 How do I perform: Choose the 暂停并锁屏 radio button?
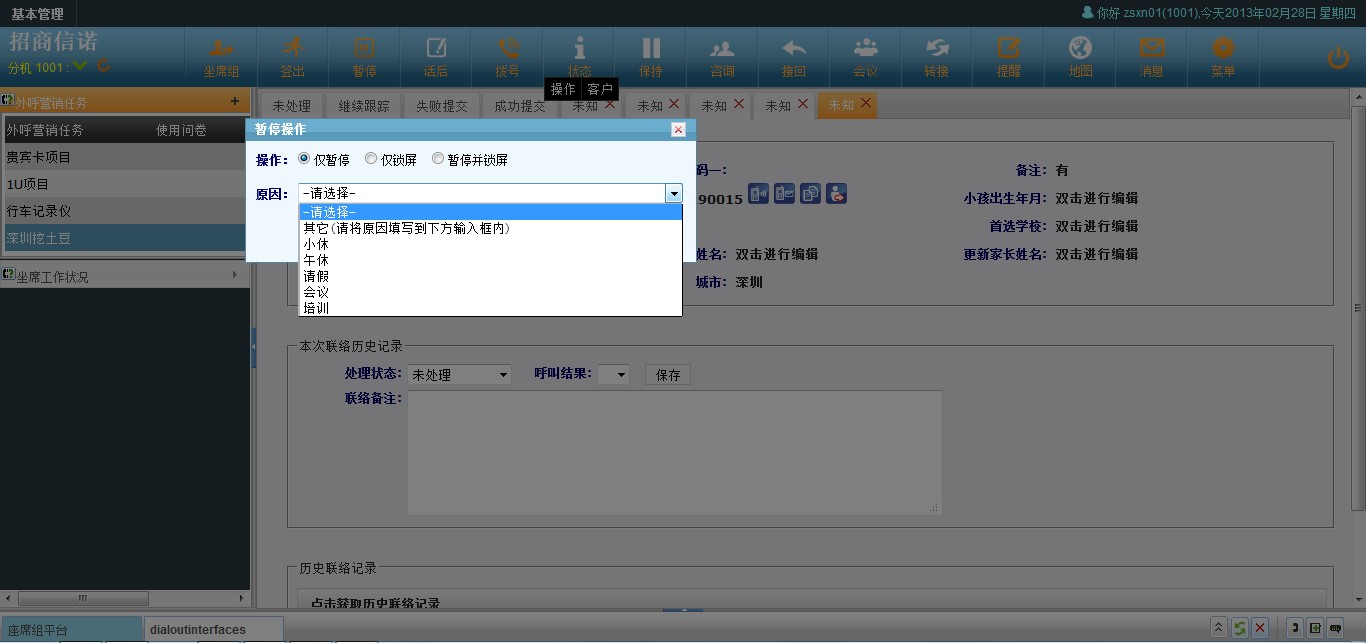tap(438, 159)
